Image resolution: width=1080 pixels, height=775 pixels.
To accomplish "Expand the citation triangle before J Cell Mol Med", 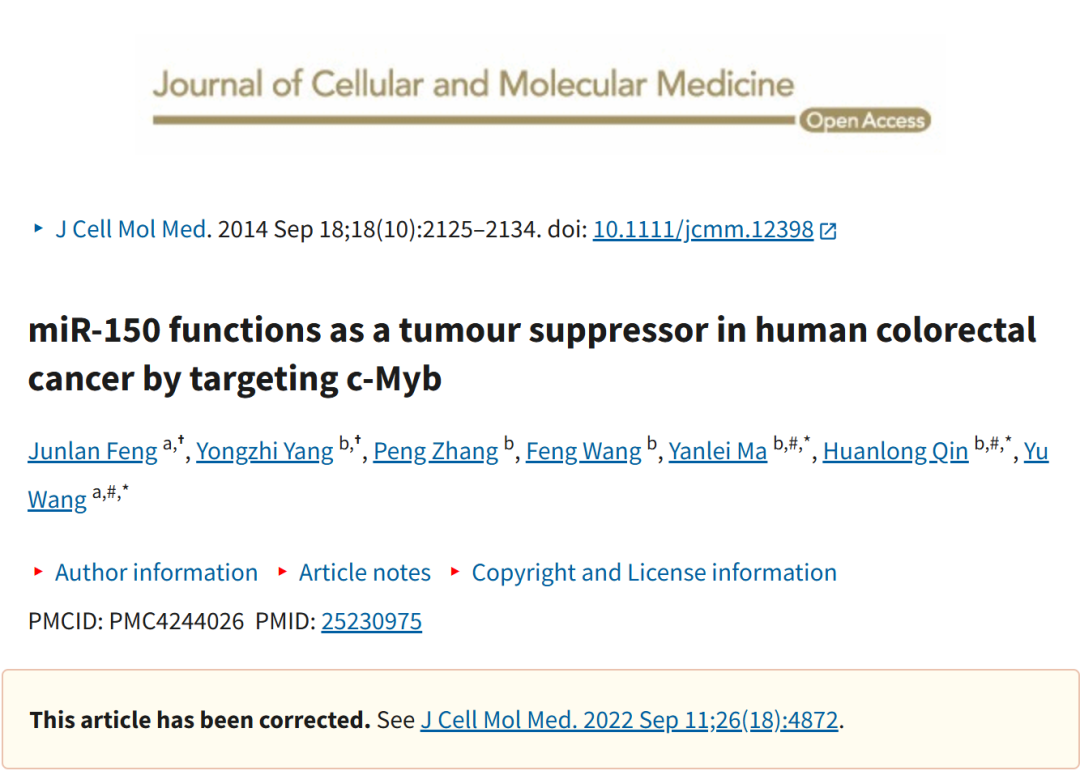I will point(39,228).
